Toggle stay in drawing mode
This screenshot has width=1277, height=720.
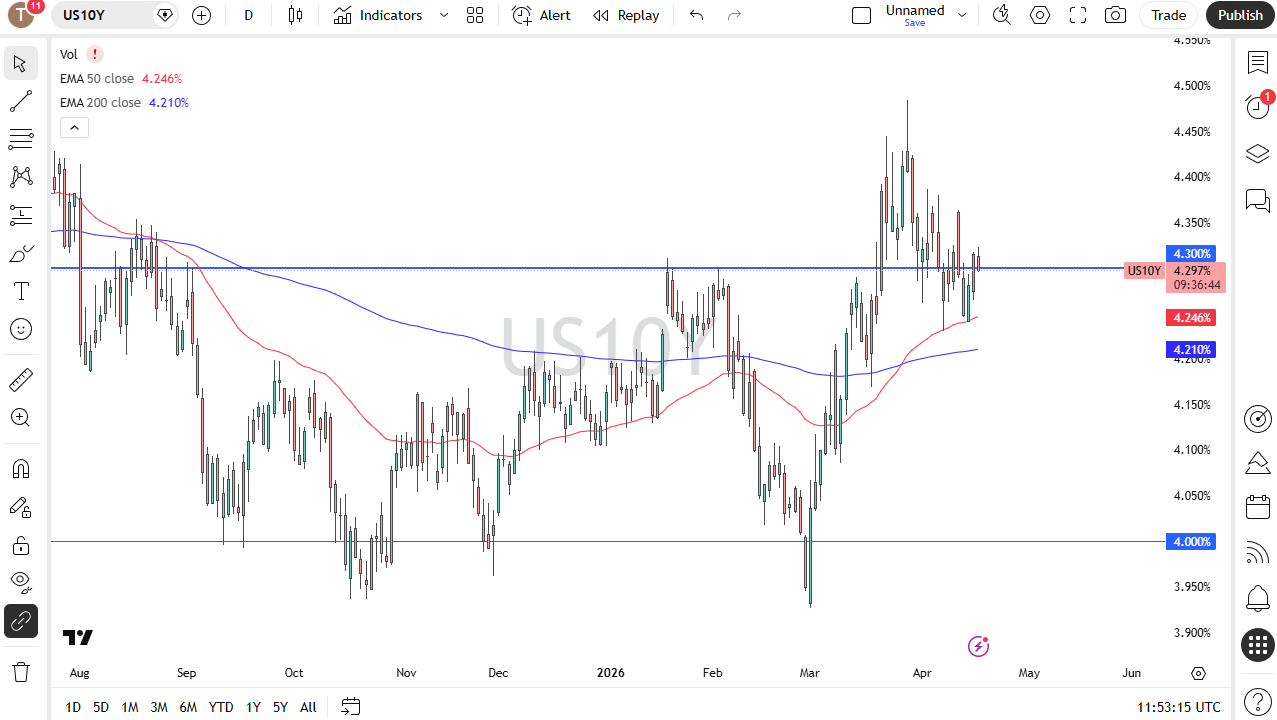coord(20,507)
